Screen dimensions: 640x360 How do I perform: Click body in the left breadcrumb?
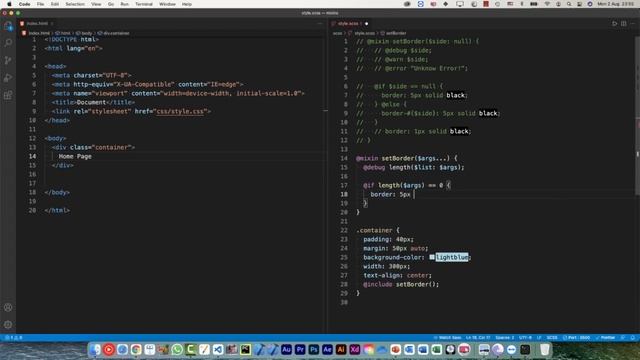coord(84,33)
